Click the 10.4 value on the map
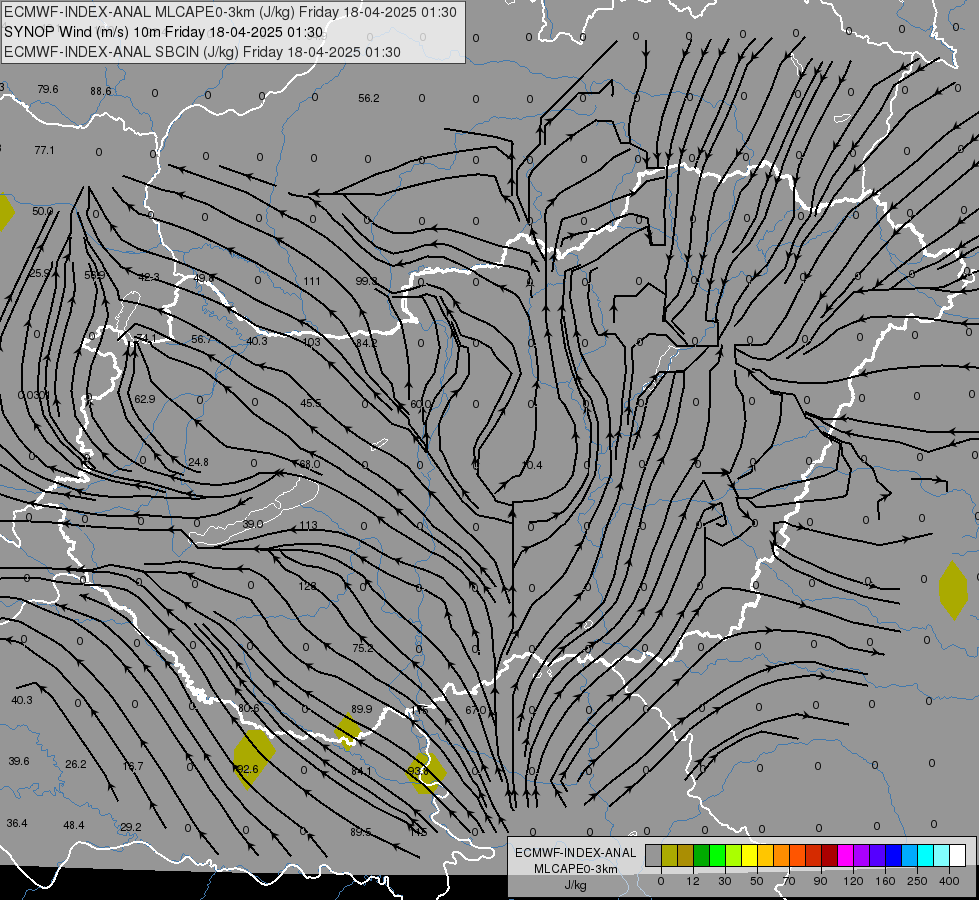 533,465
